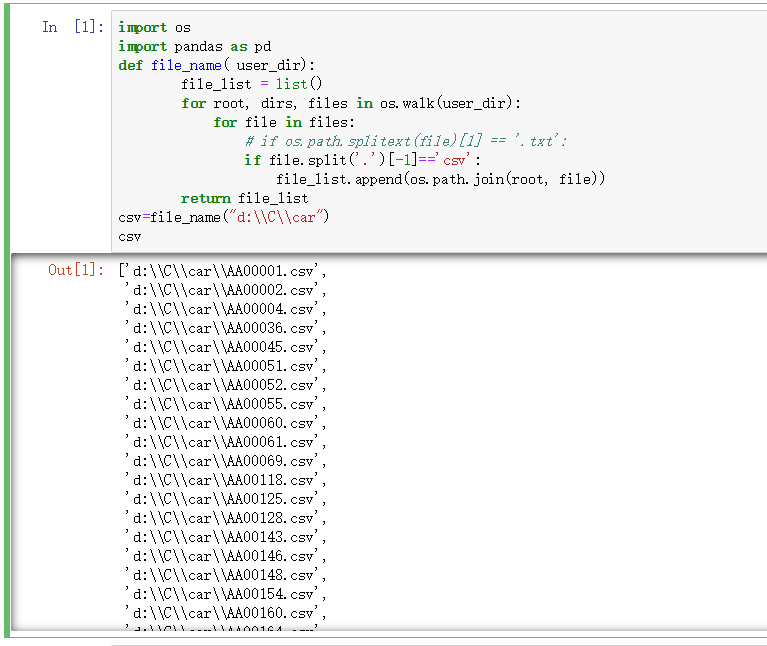
Task: Click output row AA00045.csv
Action: 226,347
